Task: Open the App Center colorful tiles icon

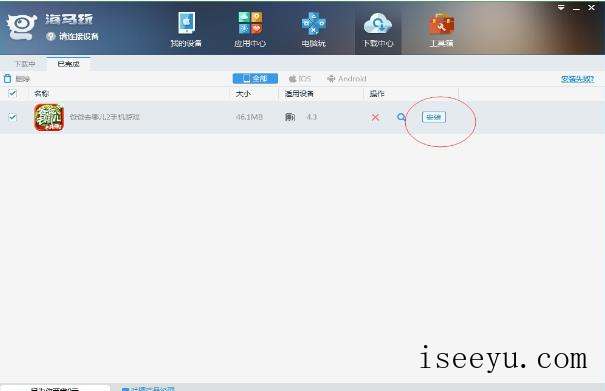Action: coord(250,23)
